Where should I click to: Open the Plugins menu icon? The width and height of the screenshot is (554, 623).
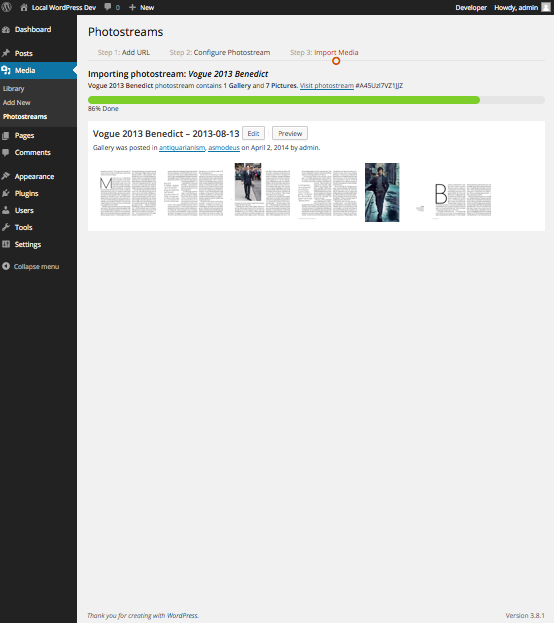6,193
